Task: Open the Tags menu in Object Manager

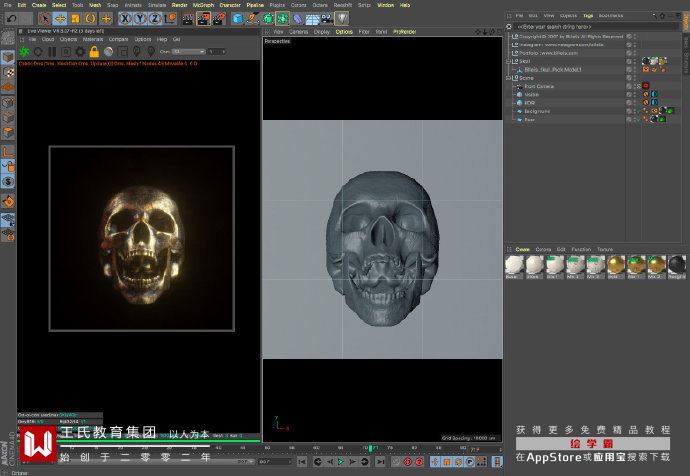Action: click(x=588, y=16)
